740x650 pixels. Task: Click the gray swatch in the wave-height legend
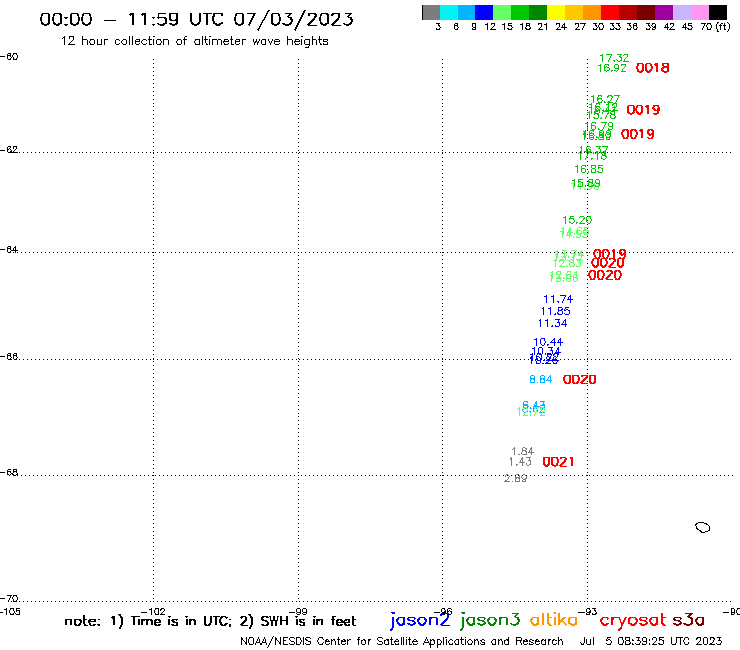point(431,12)
